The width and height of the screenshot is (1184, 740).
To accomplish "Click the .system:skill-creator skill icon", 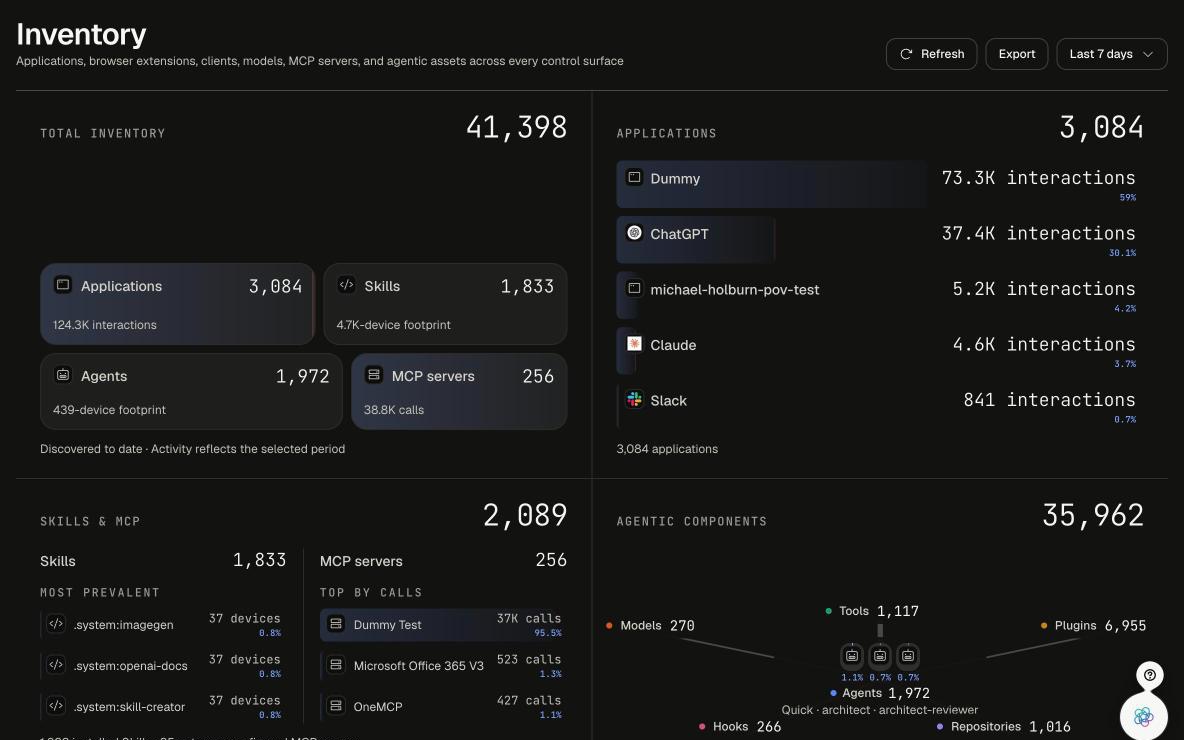I will [x=56, y=705].
